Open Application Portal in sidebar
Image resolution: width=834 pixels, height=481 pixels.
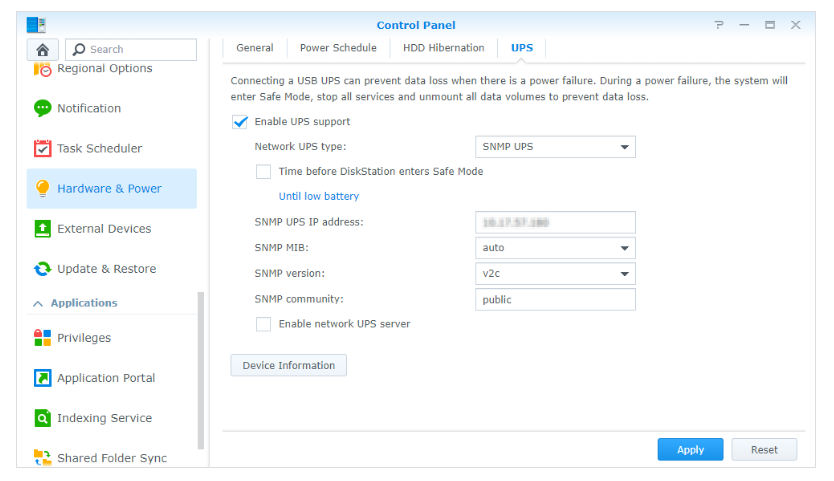coord(112,378)
